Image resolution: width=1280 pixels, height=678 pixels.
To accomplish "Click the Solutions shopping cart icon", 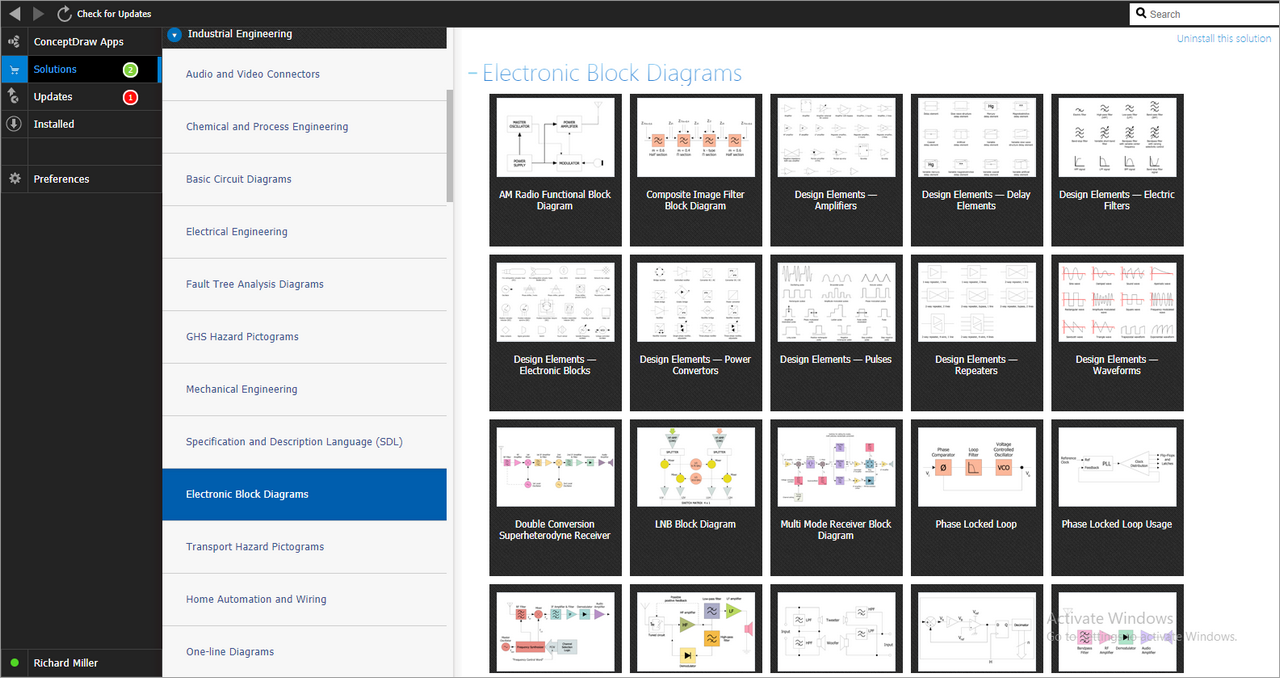I will click(14, 70).
